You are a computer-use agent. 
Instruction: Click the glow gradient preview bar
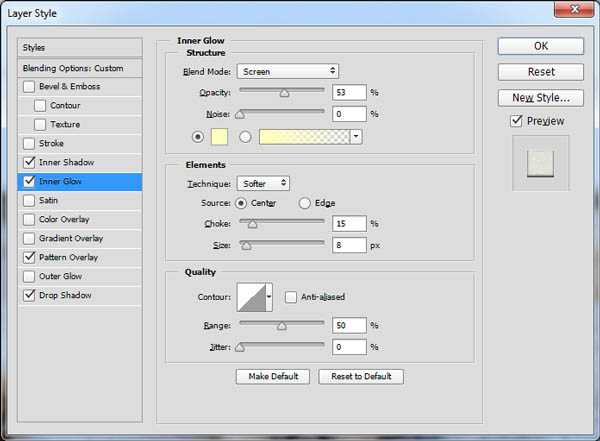[x=304, y=136]
